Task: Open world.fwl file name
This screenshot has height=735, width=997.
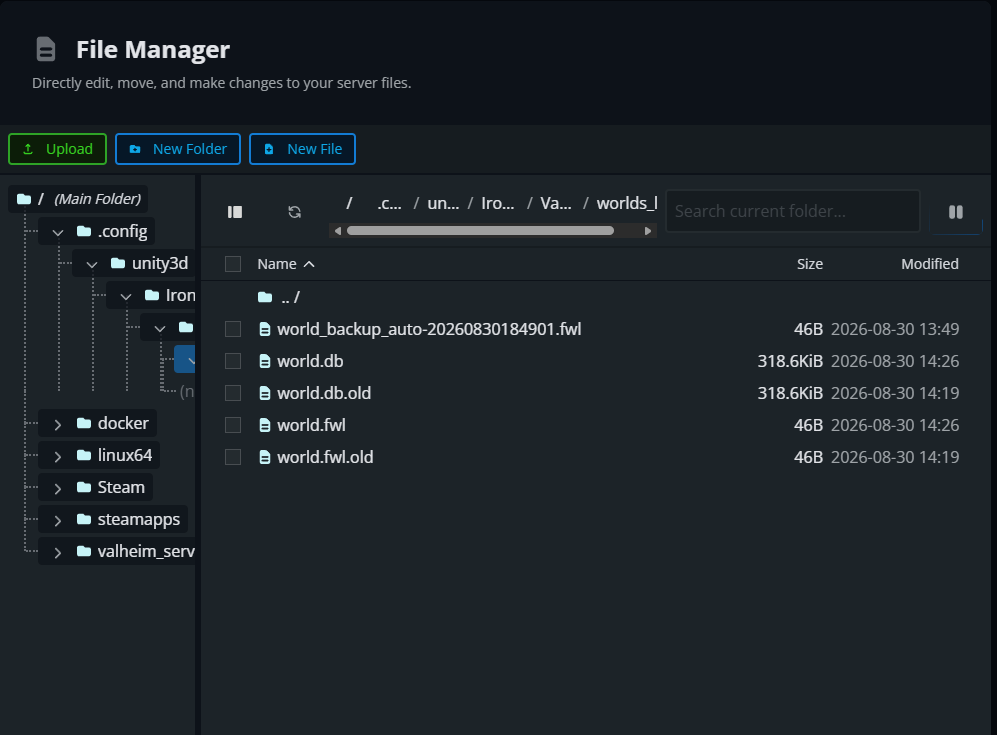Action: (x=312, y=425)
